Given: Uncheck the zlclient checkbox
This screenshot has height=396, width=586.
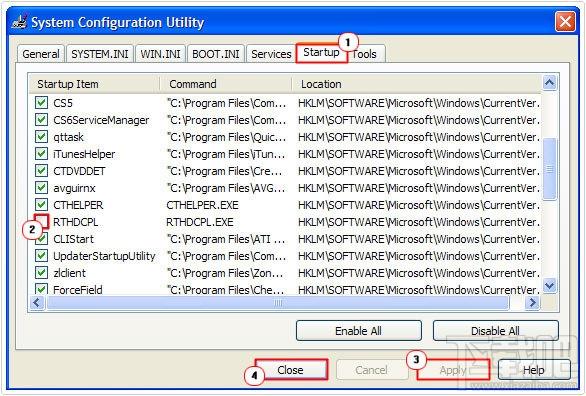Looking at the screenshot, I should [x=41, y=273].
